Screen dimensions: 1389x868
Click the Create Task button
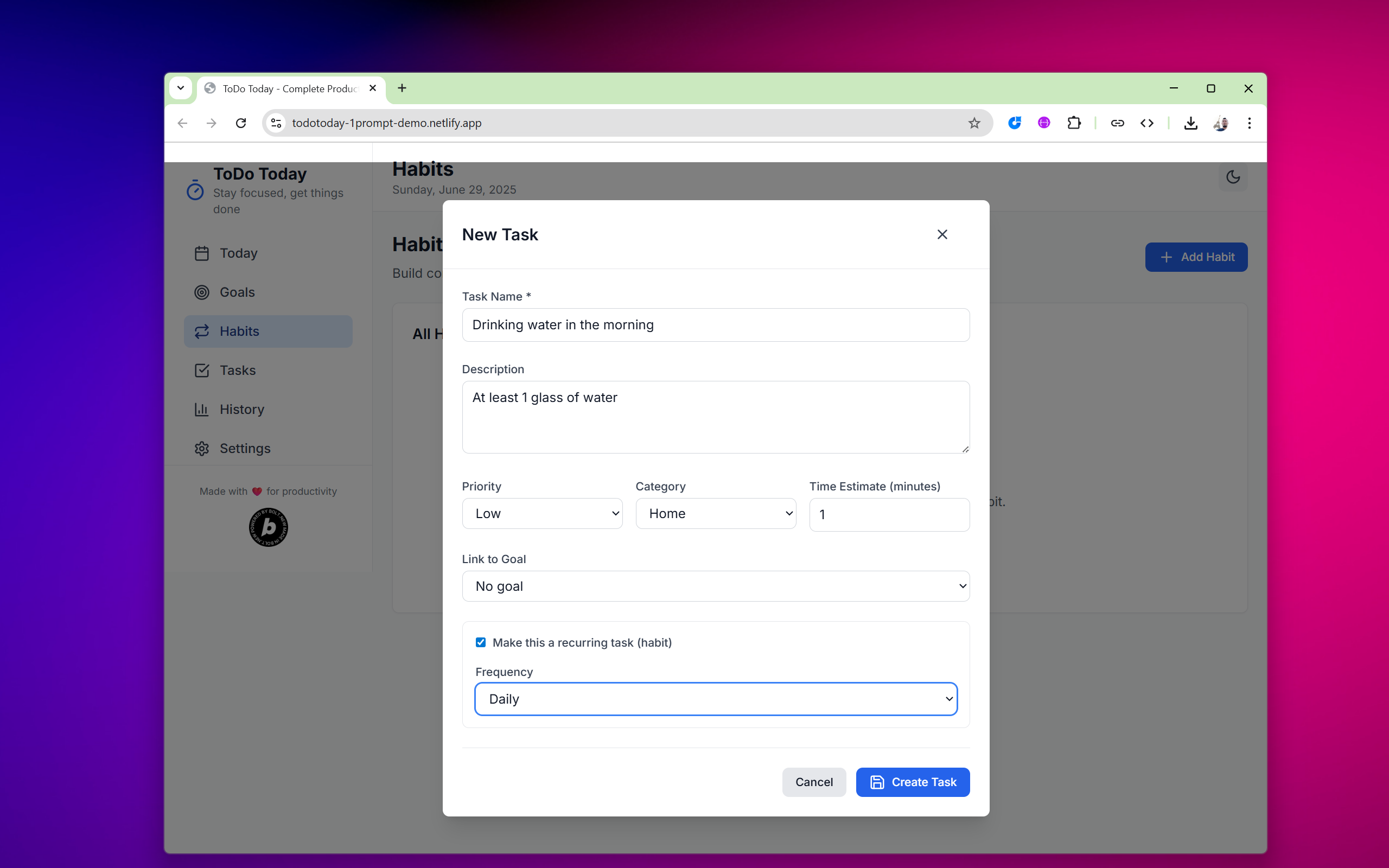[x=912, y=782]
